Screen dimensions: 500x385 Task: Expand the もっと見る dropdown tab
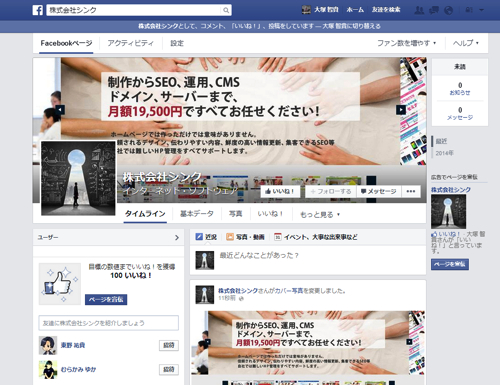pyautogui.click(x=320, y=214)
